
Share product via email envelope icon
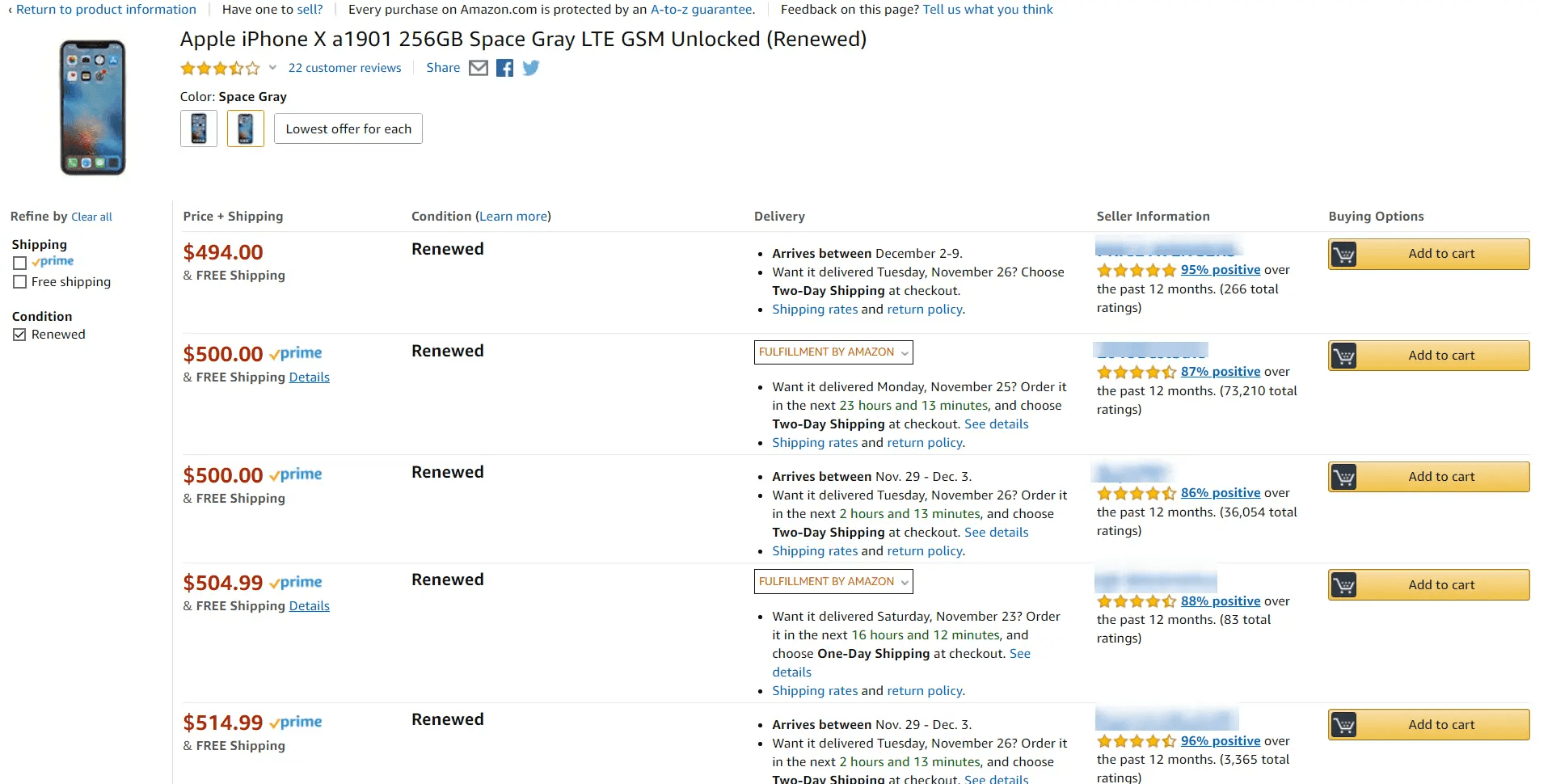point(479,68)
